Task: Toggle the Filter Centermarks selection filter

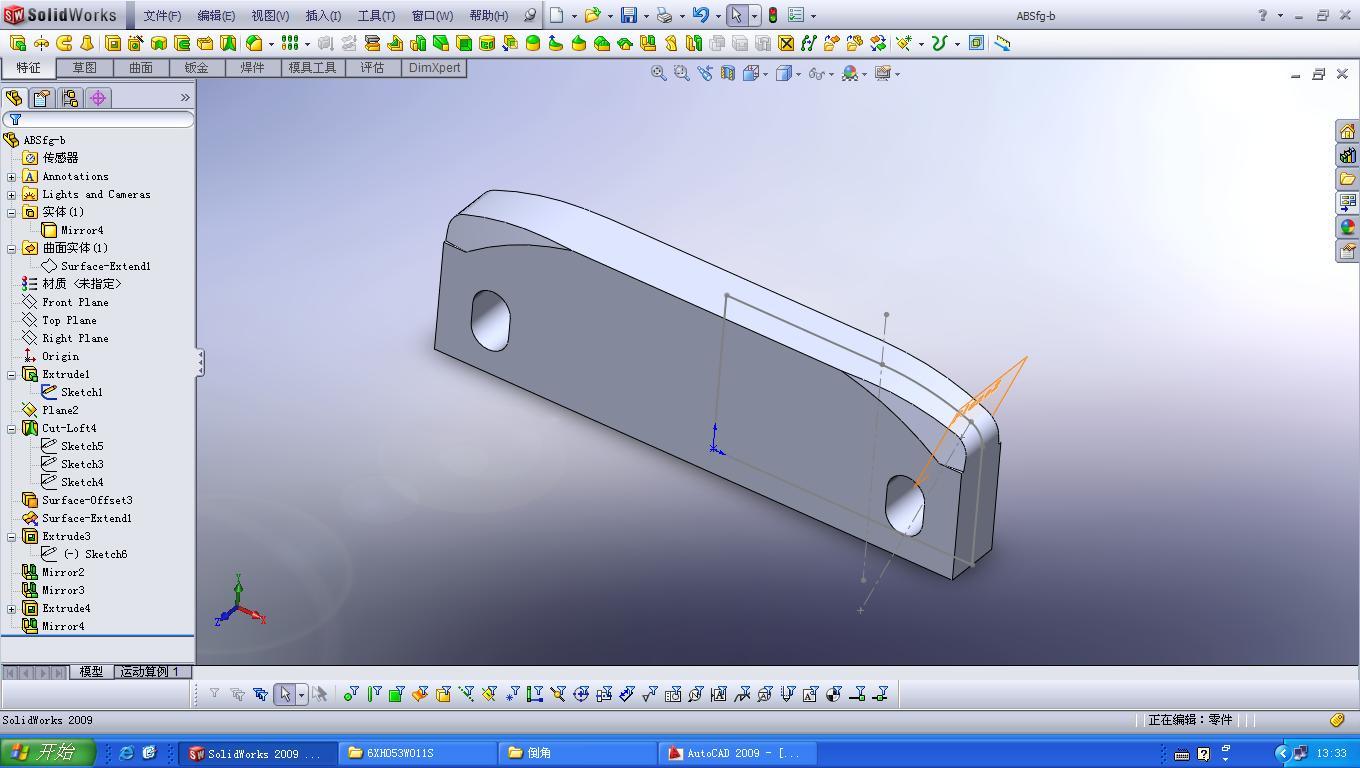Action: [x=581, y=694]
